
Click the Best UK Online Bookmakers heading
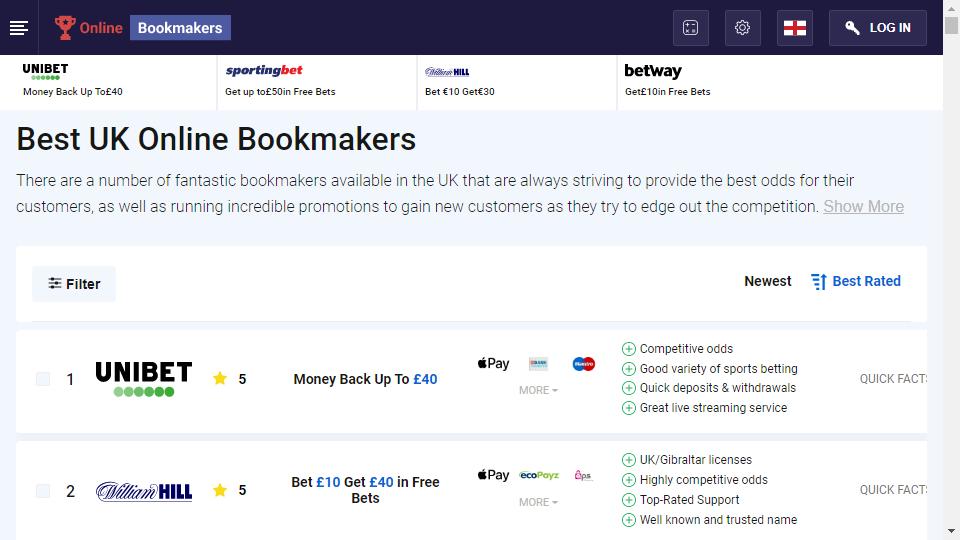click(216, 140)
